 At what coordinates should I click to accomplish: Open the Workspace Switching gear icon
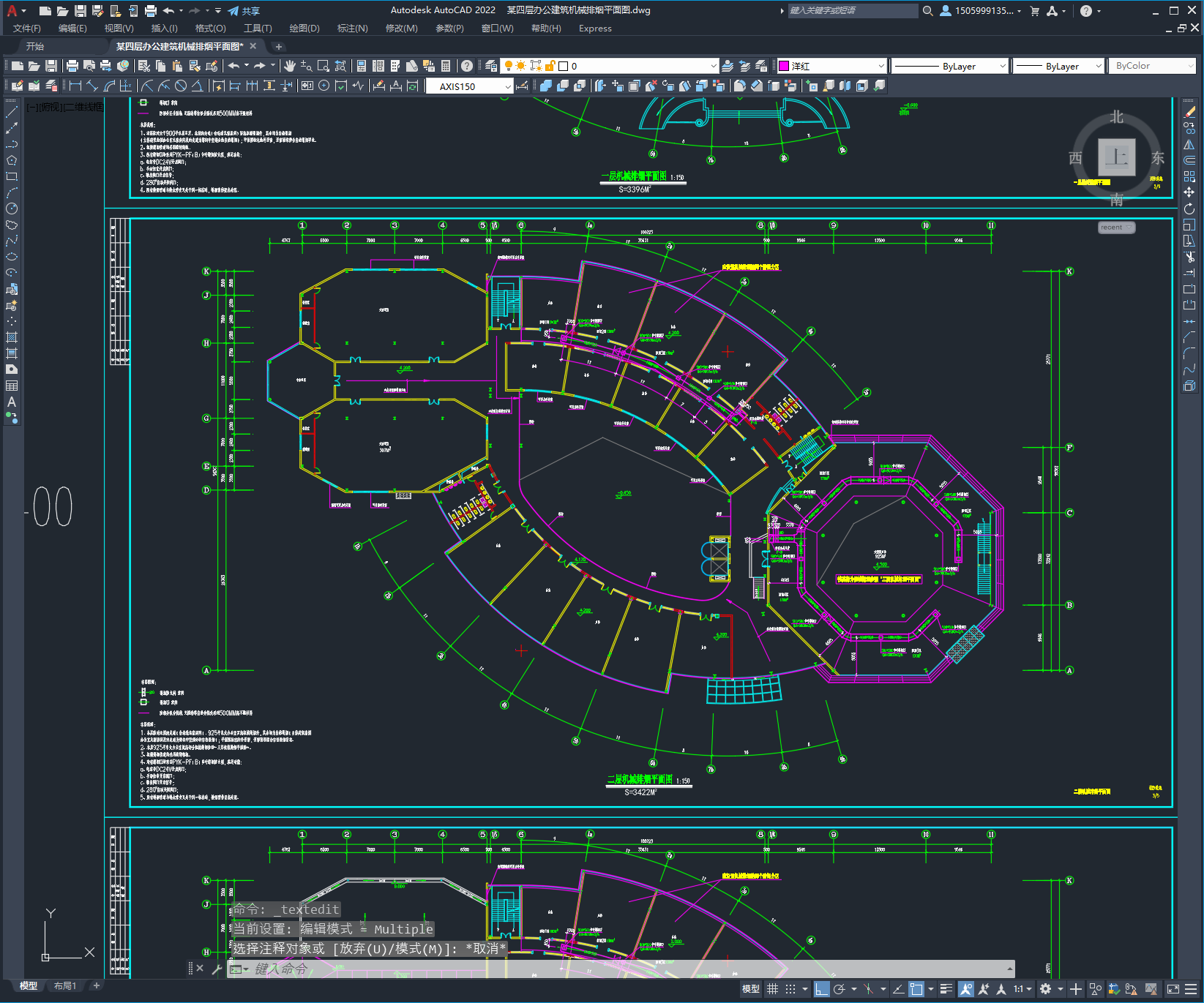point(1045,989)
